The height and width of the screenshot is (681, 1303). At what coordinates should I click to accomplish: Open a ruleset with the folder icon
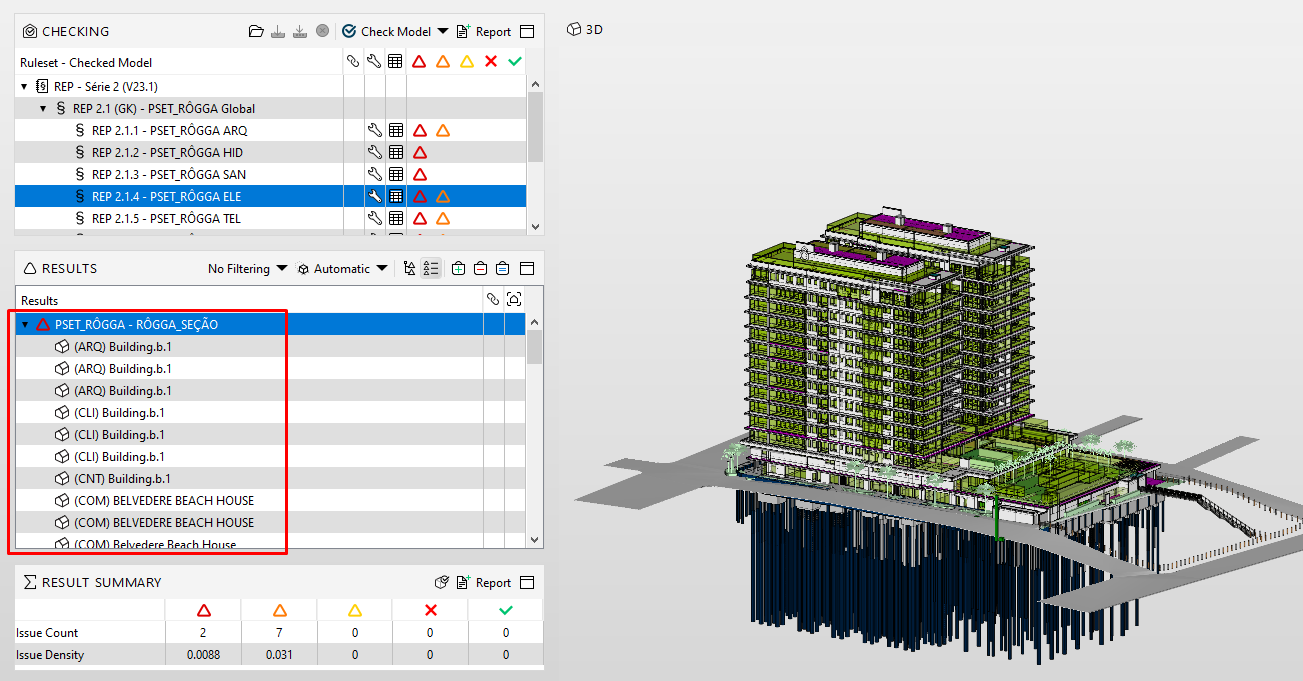pyautogui.click(x=256, y=31)
